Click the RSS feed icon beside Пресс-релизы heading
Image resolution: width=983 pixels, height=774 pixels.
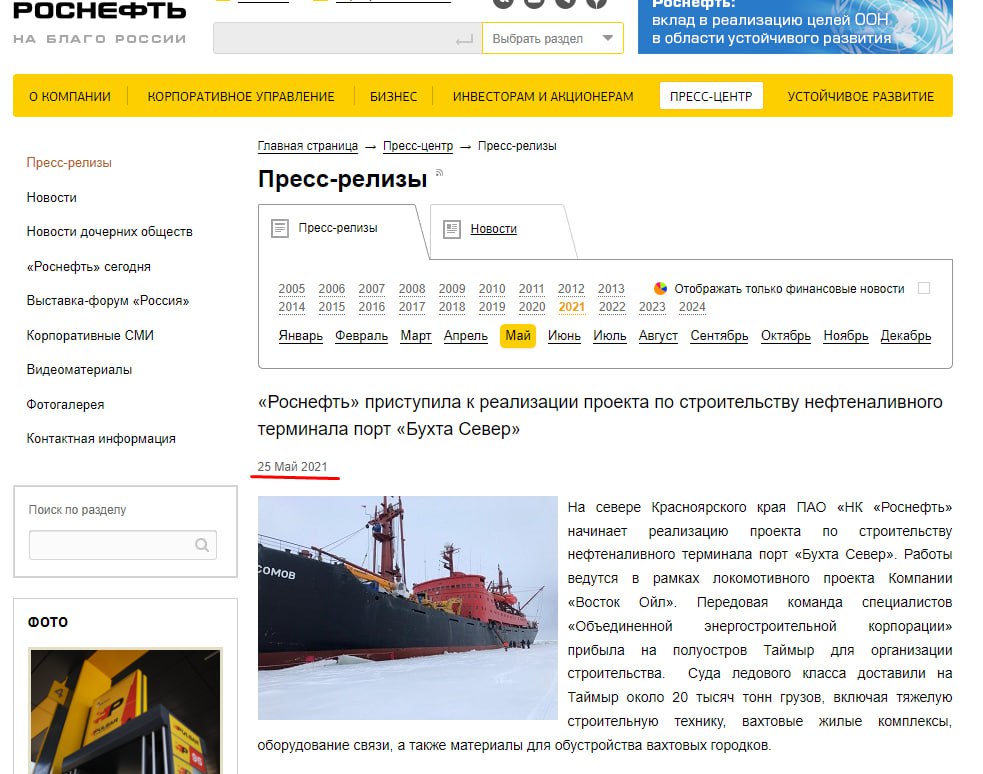(439, 174)
